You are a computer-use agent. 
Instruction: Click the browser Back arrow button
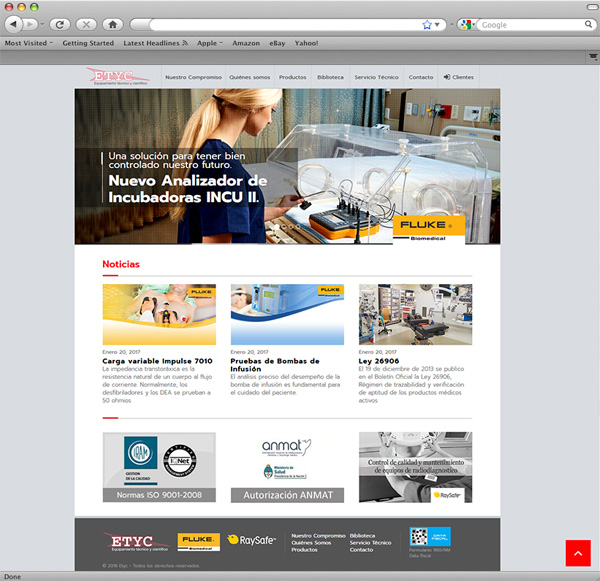point(14,24)
